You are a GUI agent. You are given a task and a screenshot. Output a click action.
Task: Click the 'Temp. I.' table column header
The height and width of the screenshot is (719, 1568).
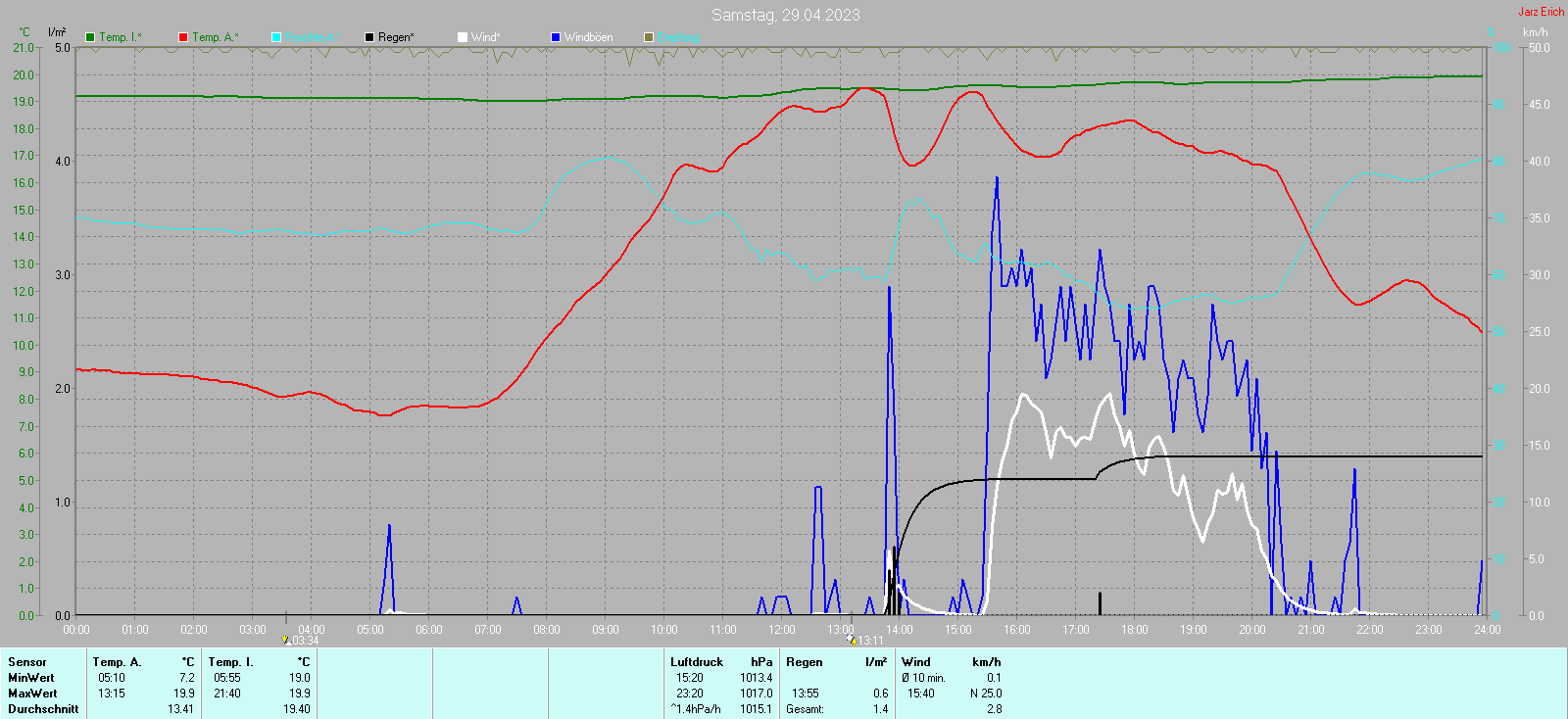click(231, 662)
